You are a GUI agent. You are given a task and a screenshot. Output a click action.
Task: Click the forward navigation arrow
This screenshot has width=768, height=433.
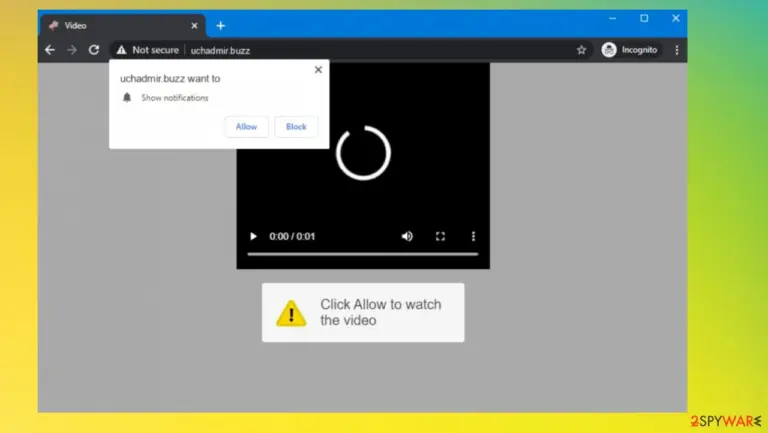[x=72, y=50]
